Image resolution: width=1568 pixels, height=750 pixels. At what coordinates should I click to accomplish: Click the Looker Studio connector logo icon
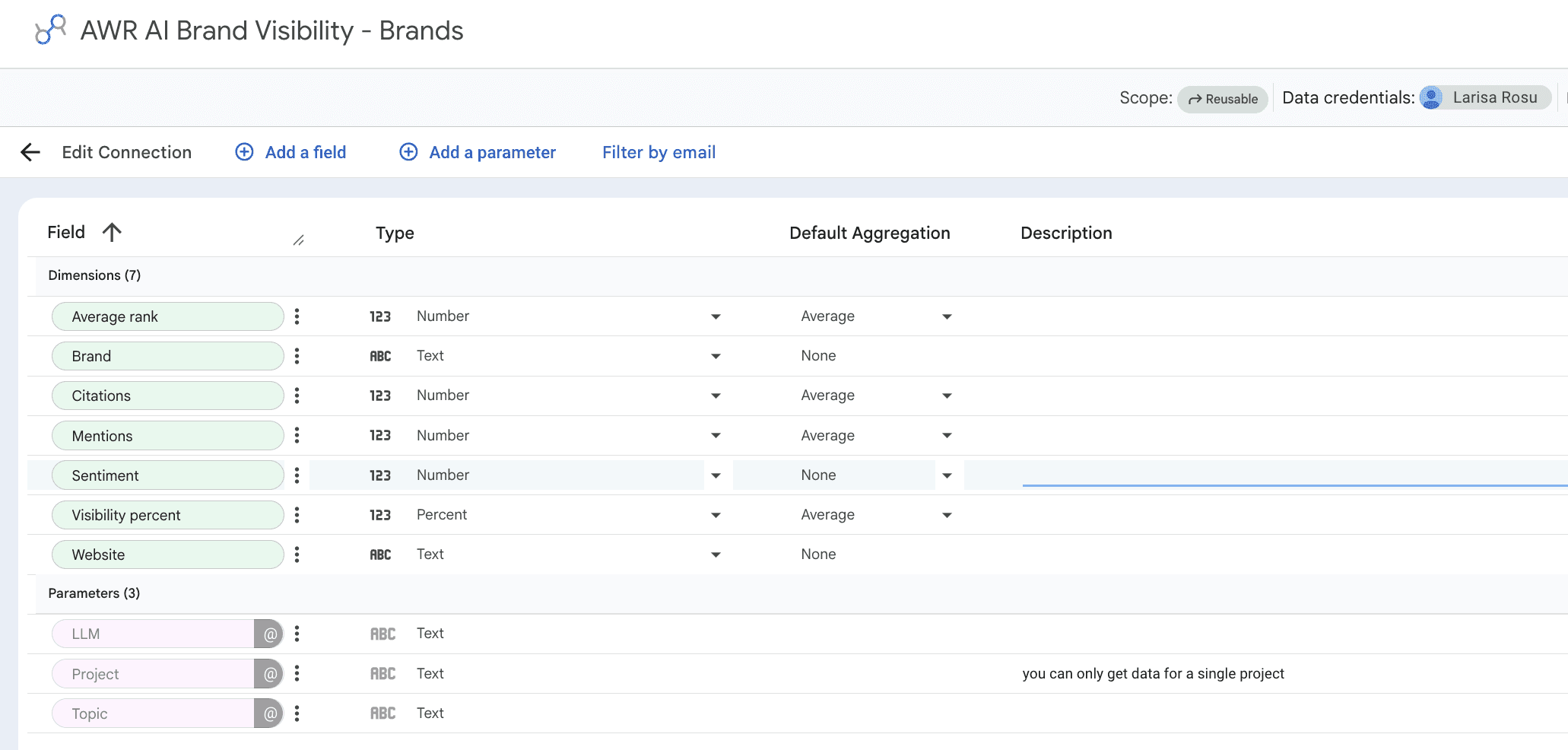tap(51, 30)
